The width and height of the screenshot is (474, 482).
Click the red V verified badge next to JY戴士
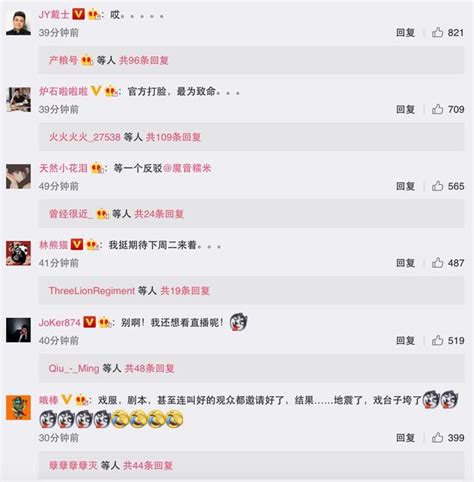78,14
